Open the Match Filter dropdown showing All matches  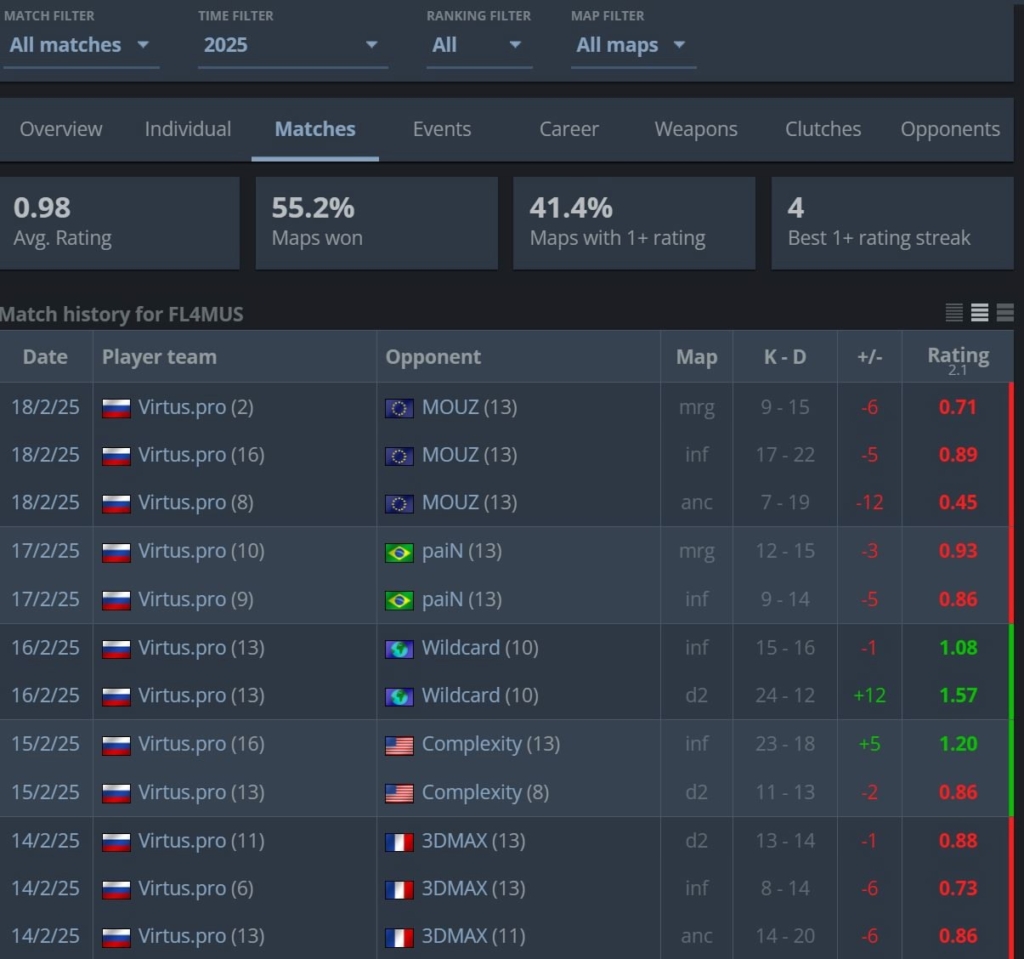[80, 45]
